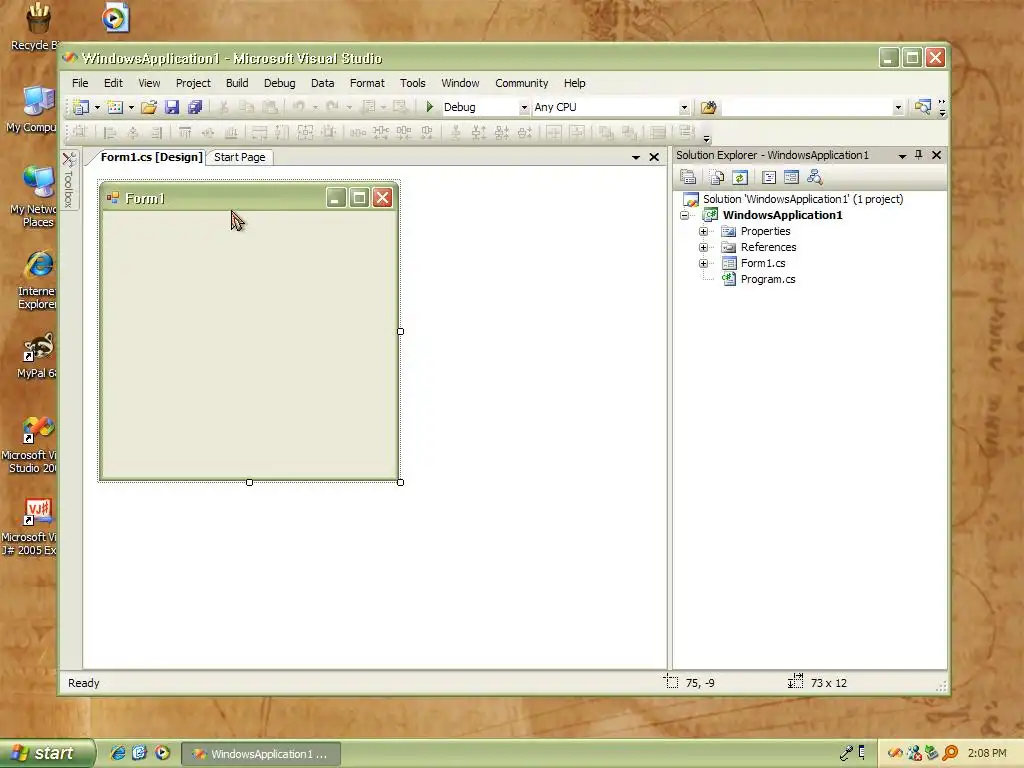Image resolution: width=1024 pixels, height=768 pixels.
Task: Open layout toolbar options arrow
Action: [707, 138]
